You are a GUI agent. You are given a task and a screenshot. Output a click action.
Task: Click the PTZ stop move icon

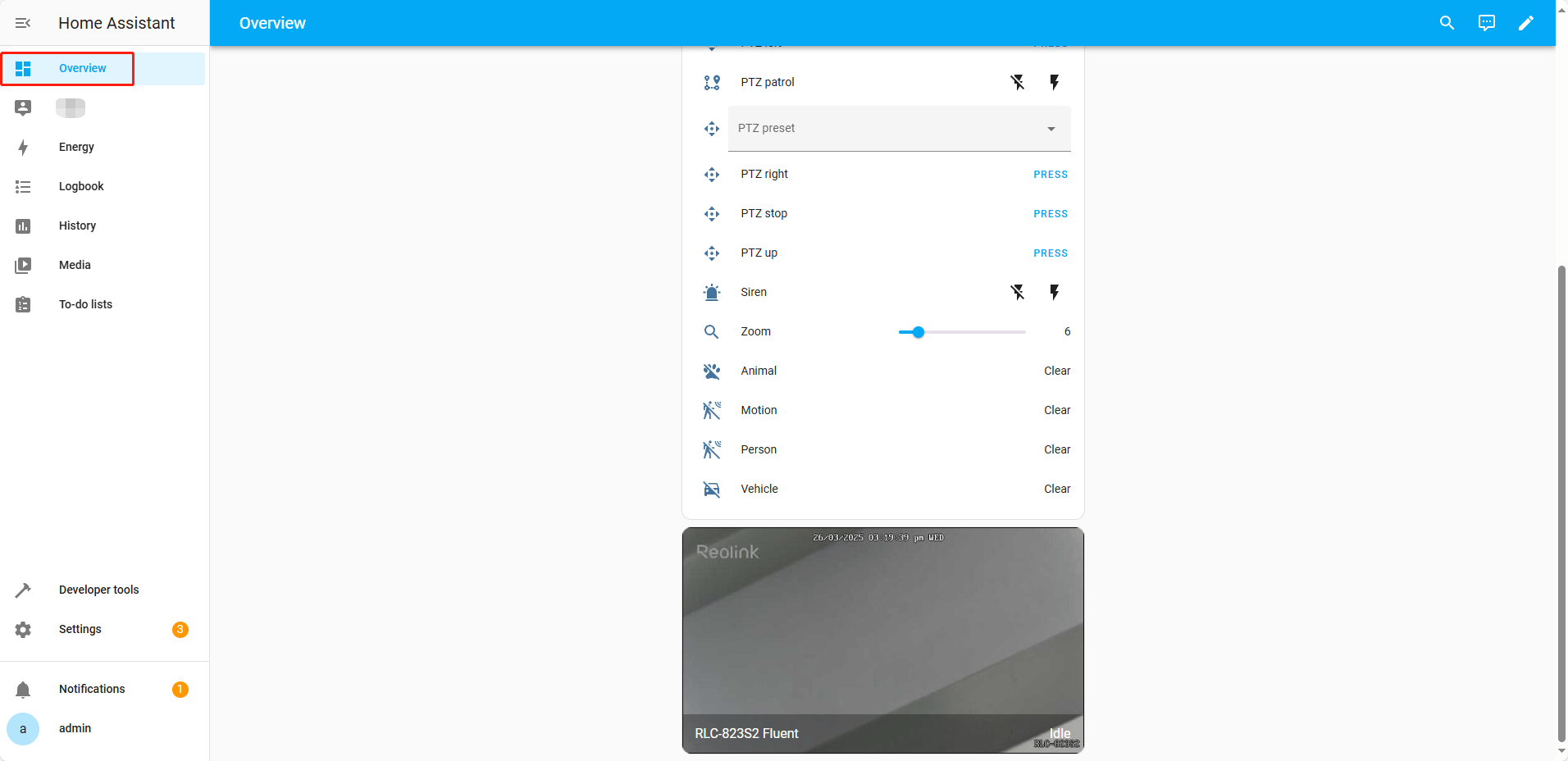coord(712,214)
